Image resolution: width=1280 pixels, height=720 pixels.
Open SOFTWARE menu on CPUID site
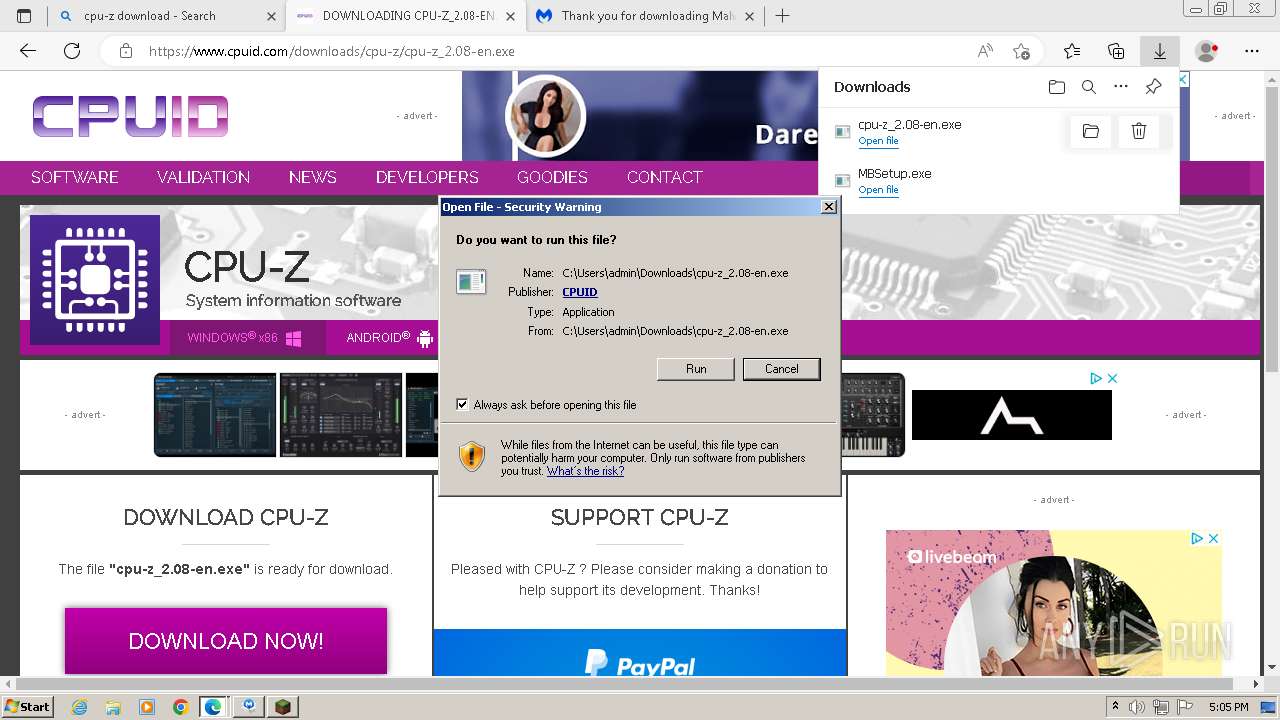(x=74, y=177)
